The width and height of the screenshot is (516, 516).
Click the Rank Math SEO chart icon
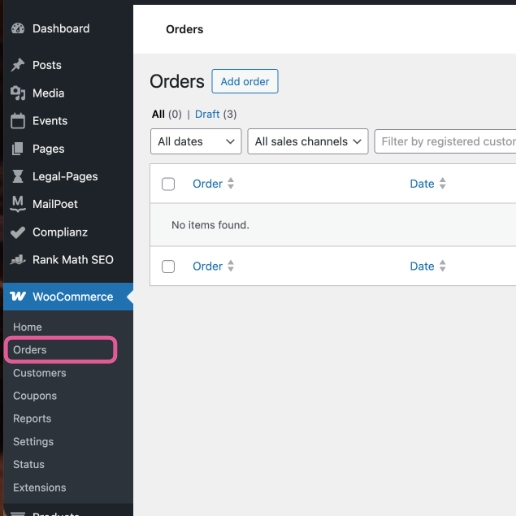tap(18, 260)
